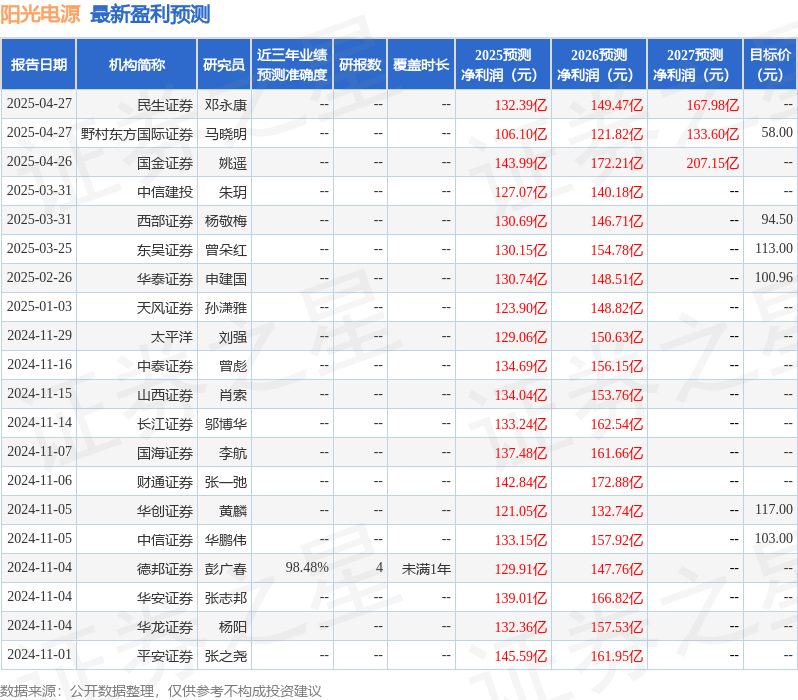Click 2027 profit value 167.98亿
Image resolution: width=798 pixels, height=700 pixels.
point(712,105)
